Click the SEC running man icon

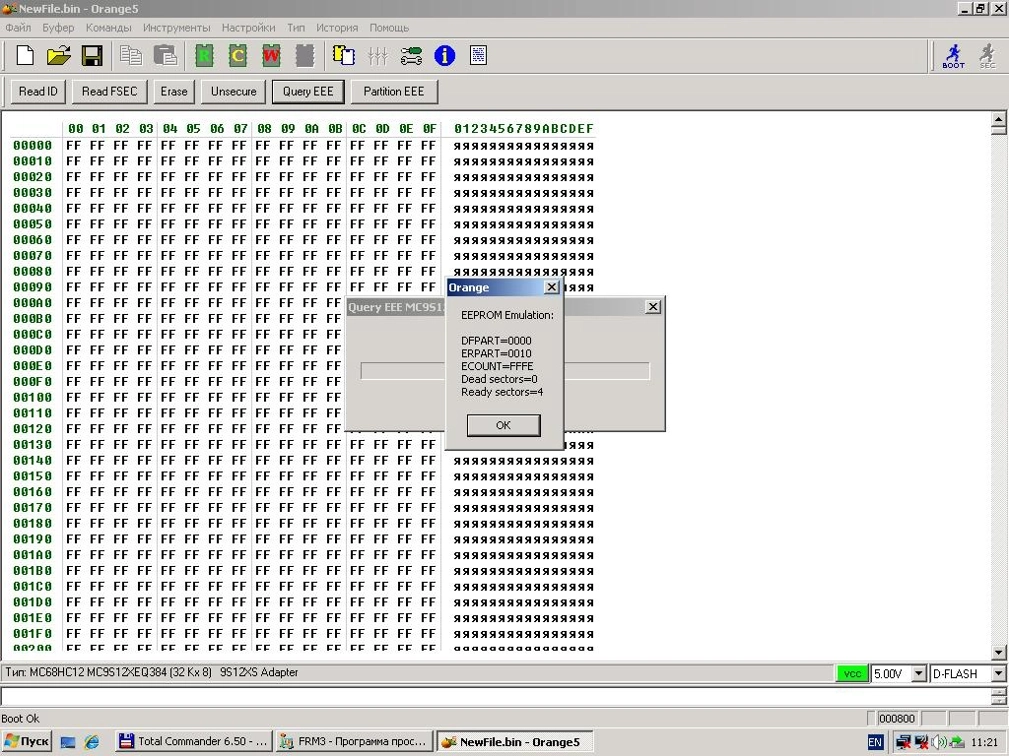pyautogui.click(x=987, y=56)
